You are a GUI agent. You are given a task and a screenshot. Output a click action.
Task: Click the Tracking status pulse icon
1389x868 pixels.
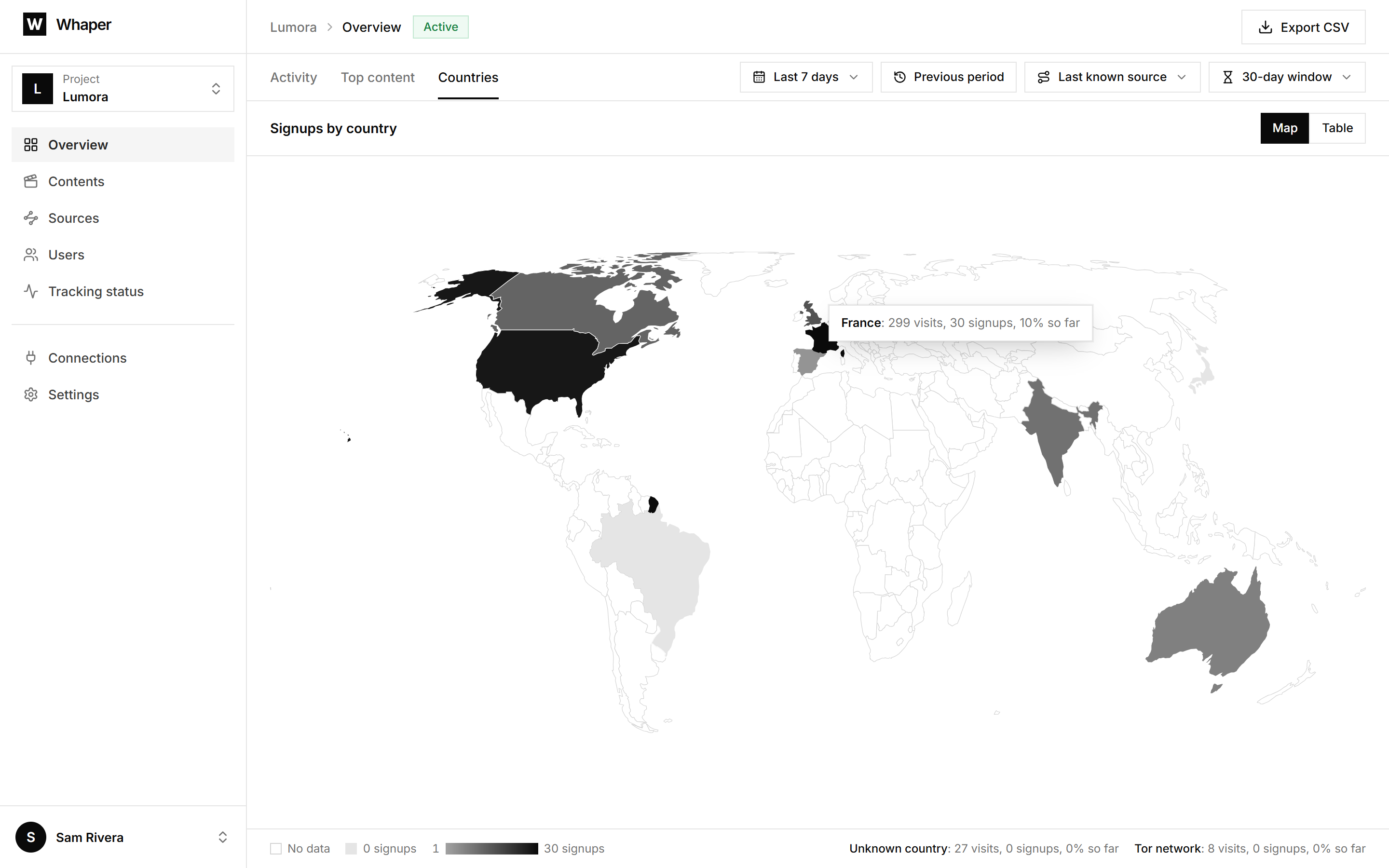31,292
